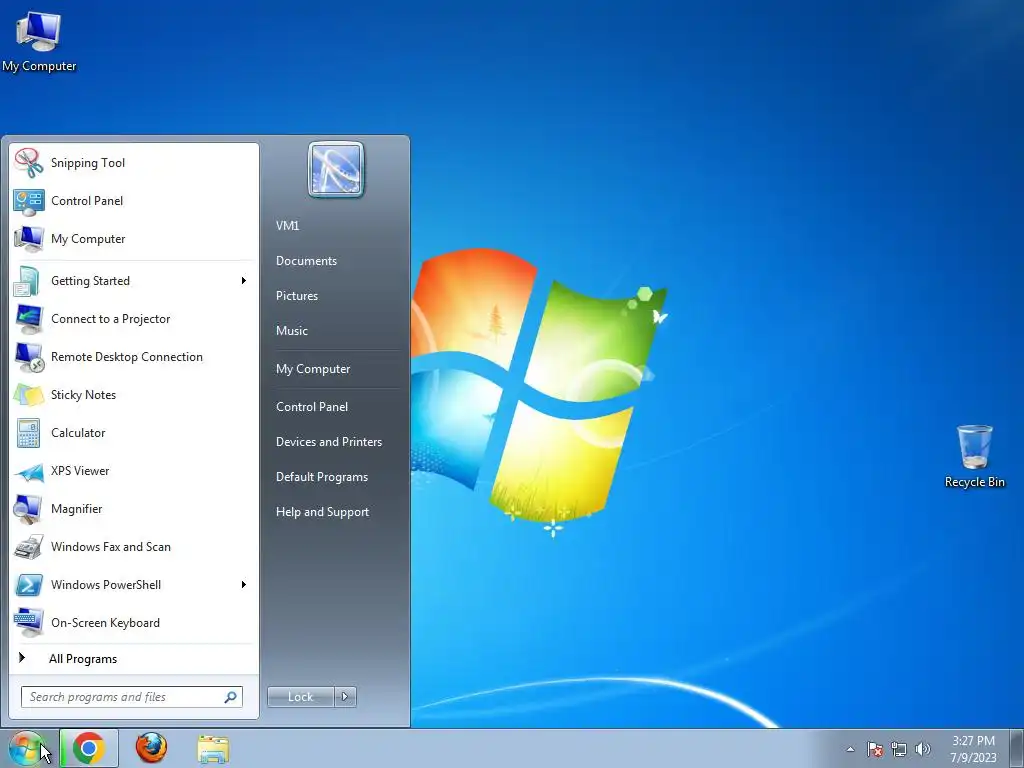
Task: Open Documents from Start menu
Action: pyautogui.click(x=306, y=261)
